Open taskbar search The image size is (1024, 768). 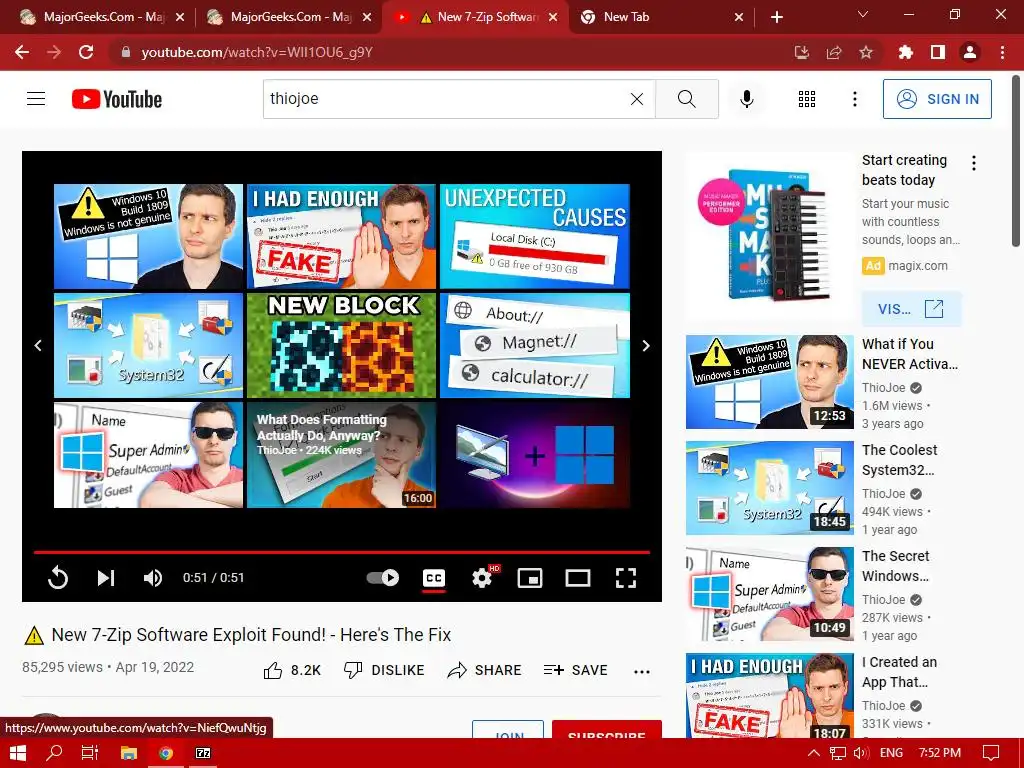[x=54, y=753]
